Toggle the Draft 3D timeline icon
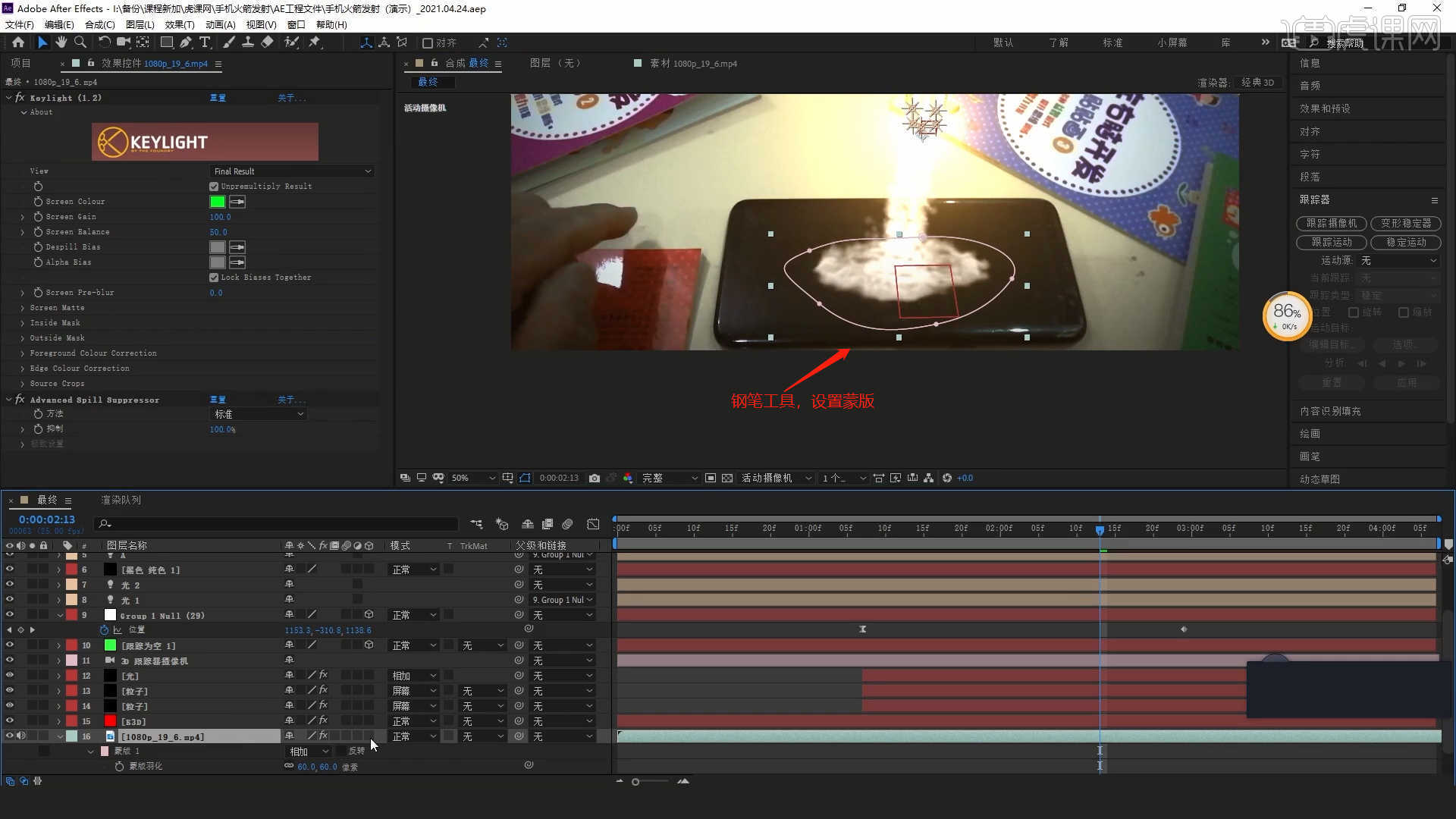 [502, 524]
